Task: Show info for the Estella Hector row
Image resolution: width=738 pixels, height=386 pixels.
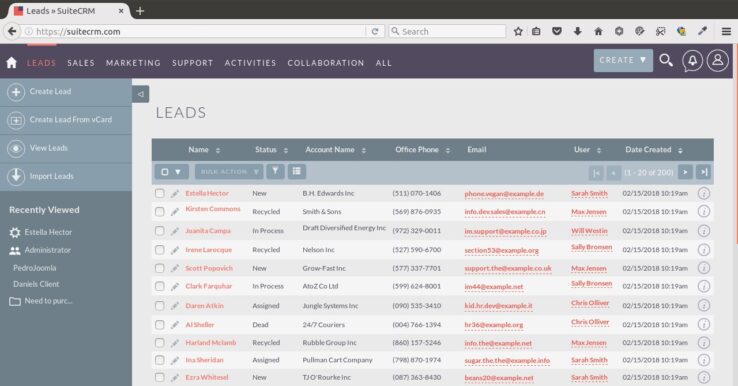Action: 704,193
